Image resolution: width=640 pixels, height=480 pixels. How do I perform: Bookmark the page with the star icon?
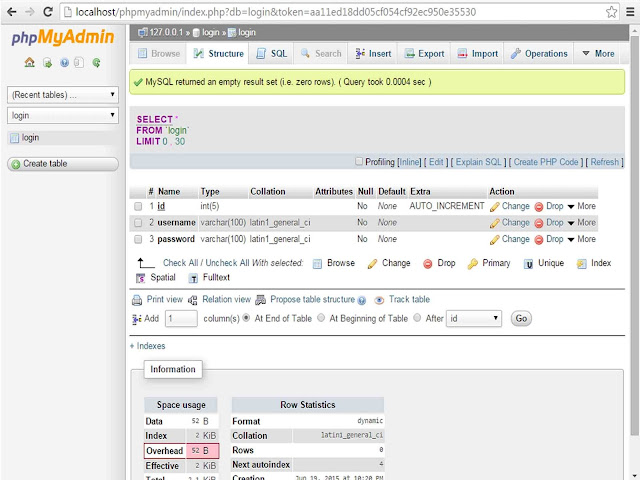point(611,12)
